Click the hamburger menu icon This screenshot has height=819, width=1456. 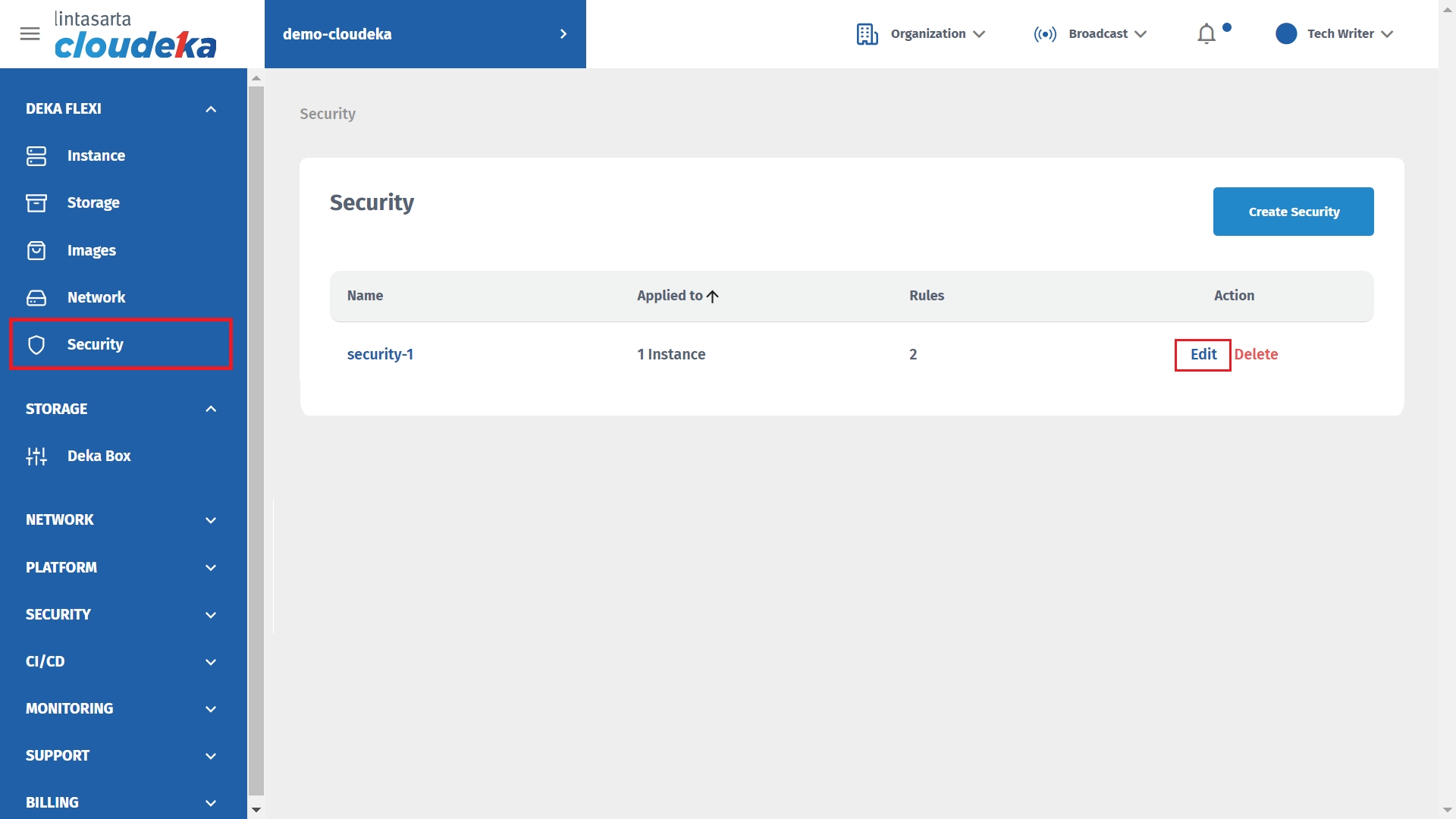(x=30, y=33)
